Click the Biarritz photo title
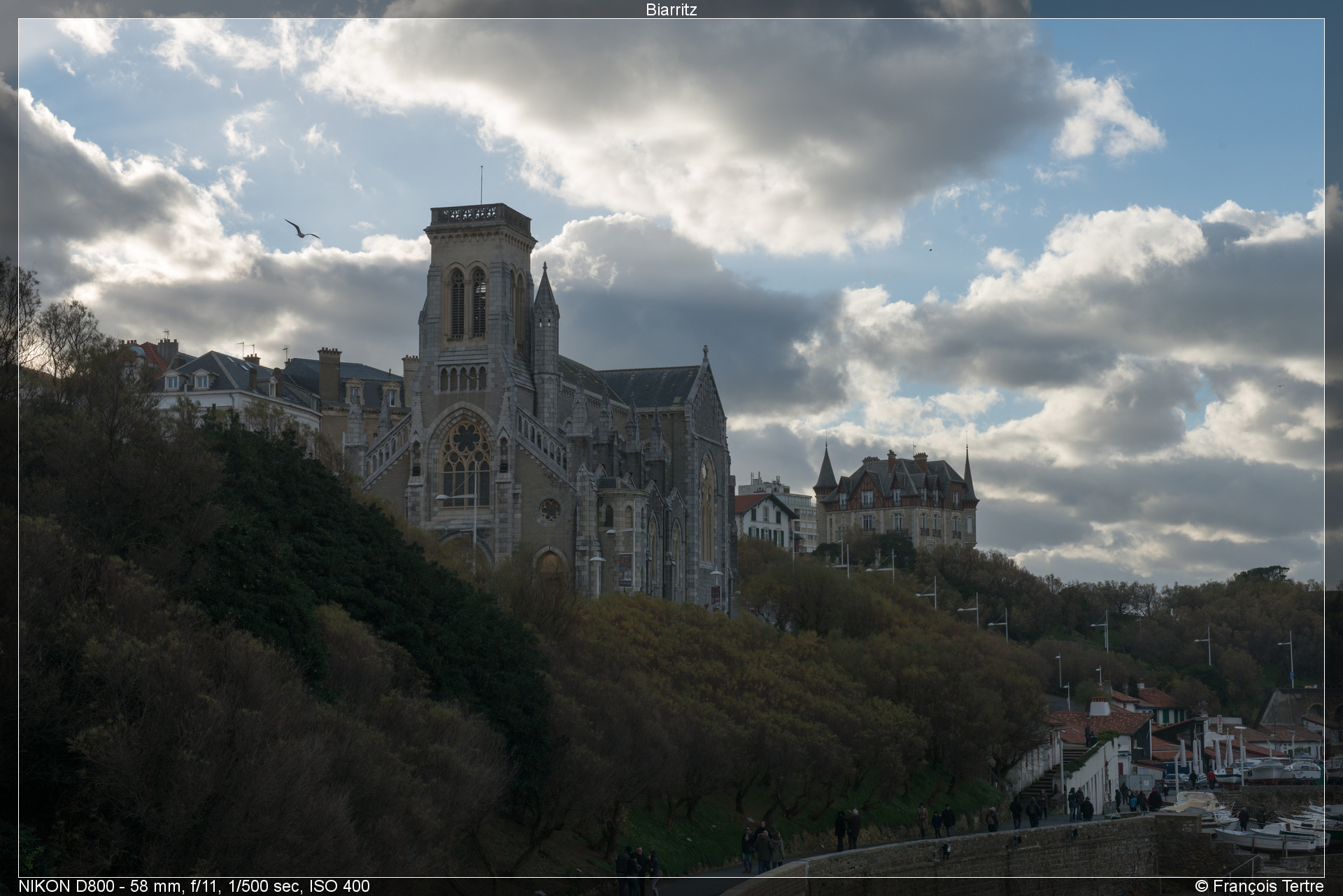The width and height of the screenshot is (1343, 896). (x=671, y=9)
